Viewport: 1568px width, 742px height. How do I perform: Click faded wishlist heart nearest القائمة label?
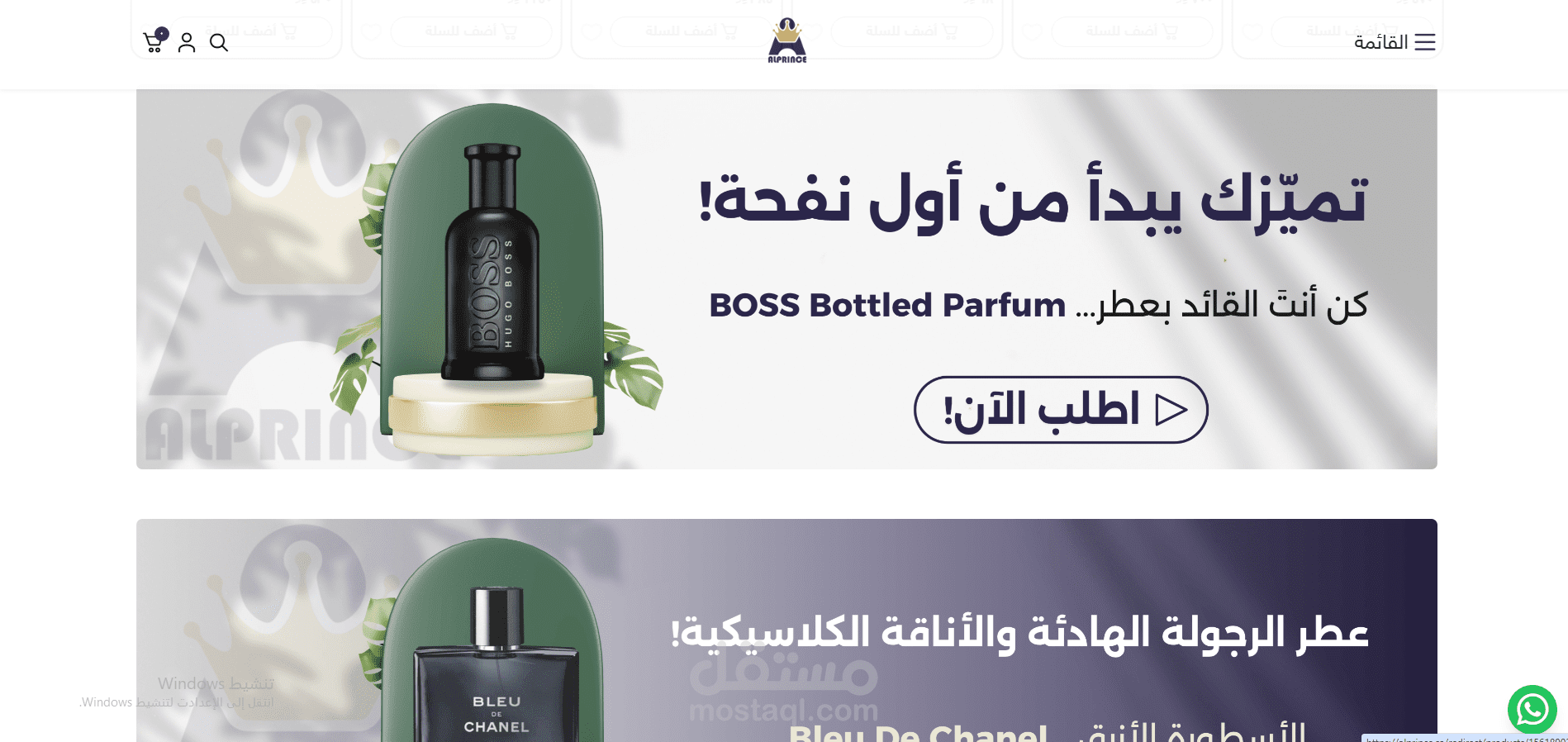1252,31
